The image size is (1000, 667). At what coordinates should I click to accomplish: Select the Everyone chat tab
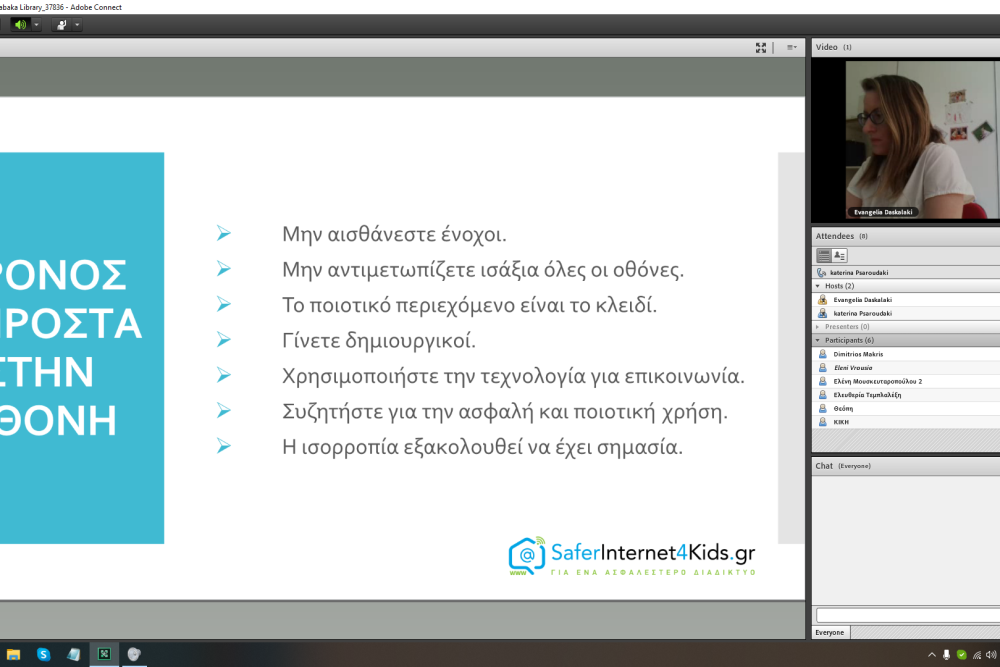(x=830, y=632)
